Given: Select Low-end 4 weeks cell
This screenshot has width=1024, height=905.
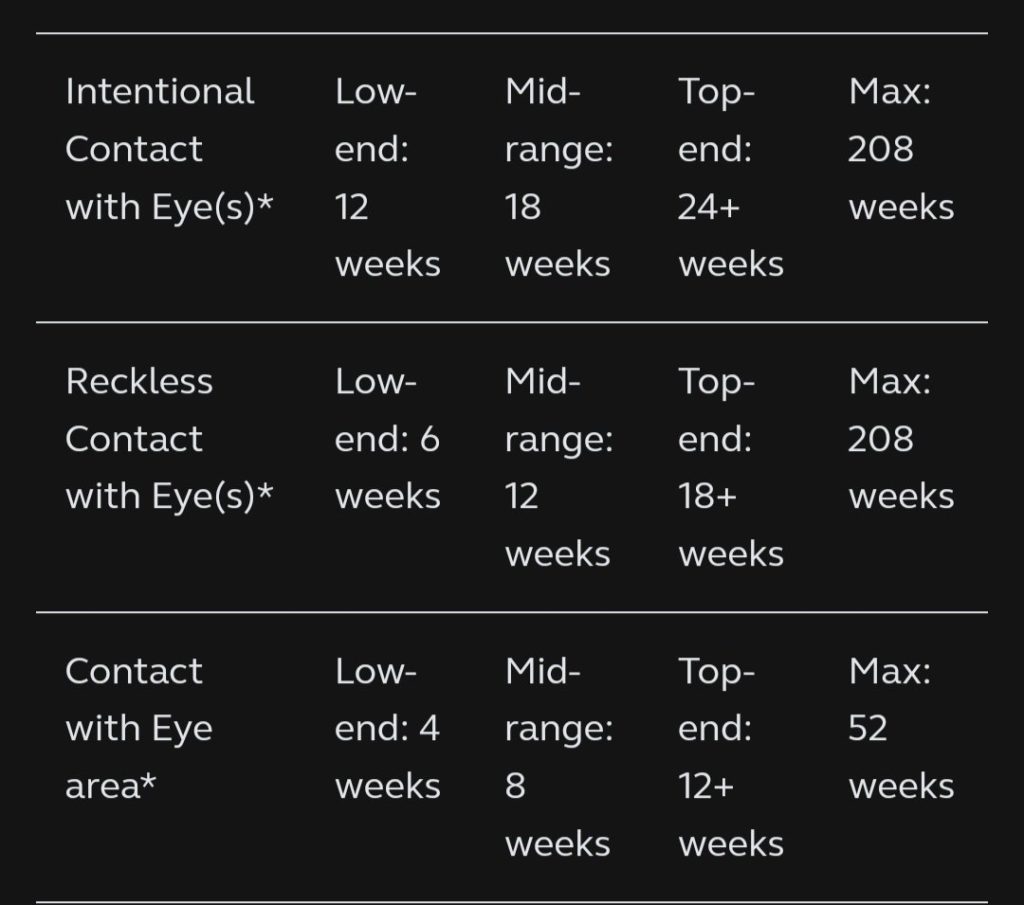Looking at the screenshot, I should click(x=387, y=728).
